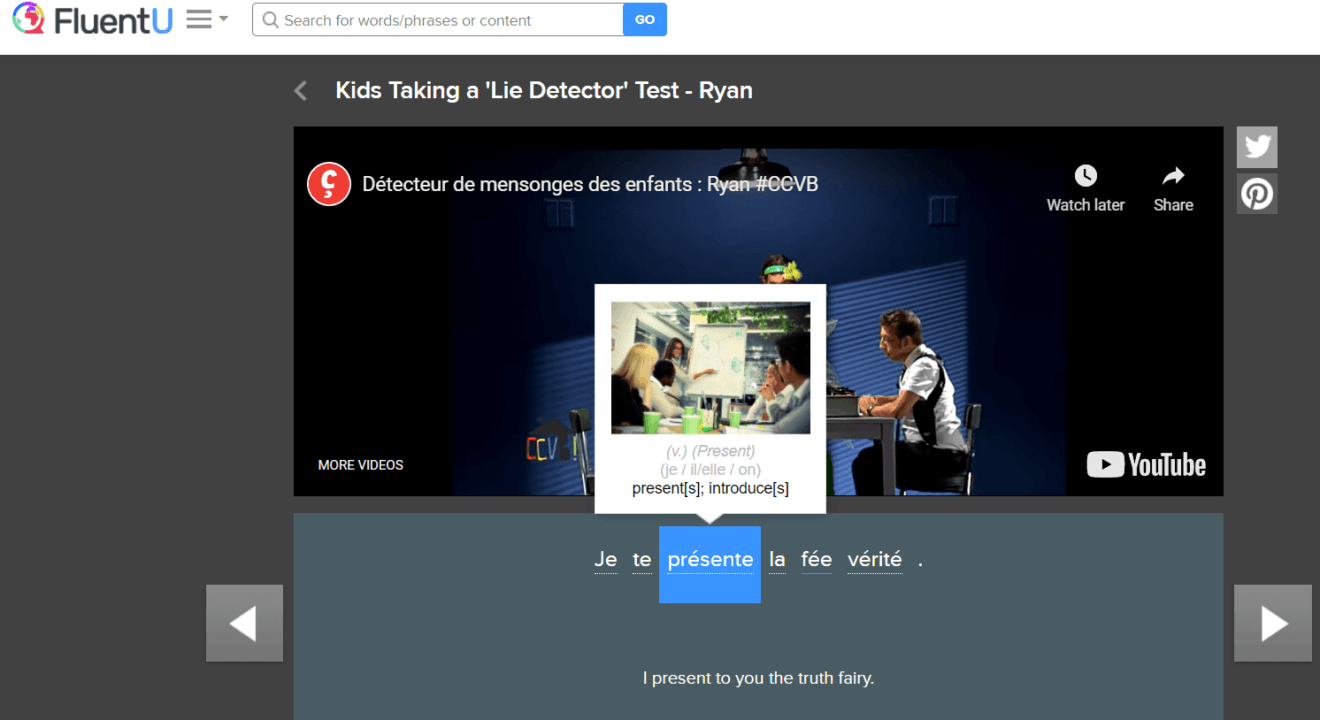Screen dimensions: 1320x720
Task: Click the magnifier icon in the search bar
Action: (x=269, y=19)
